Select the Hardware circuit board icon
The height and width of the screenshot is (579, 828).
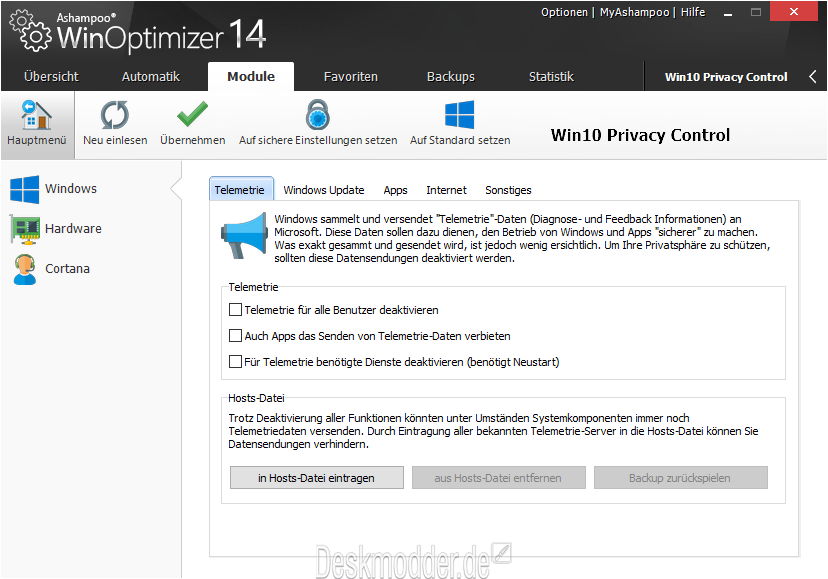(x=24, y=229)
